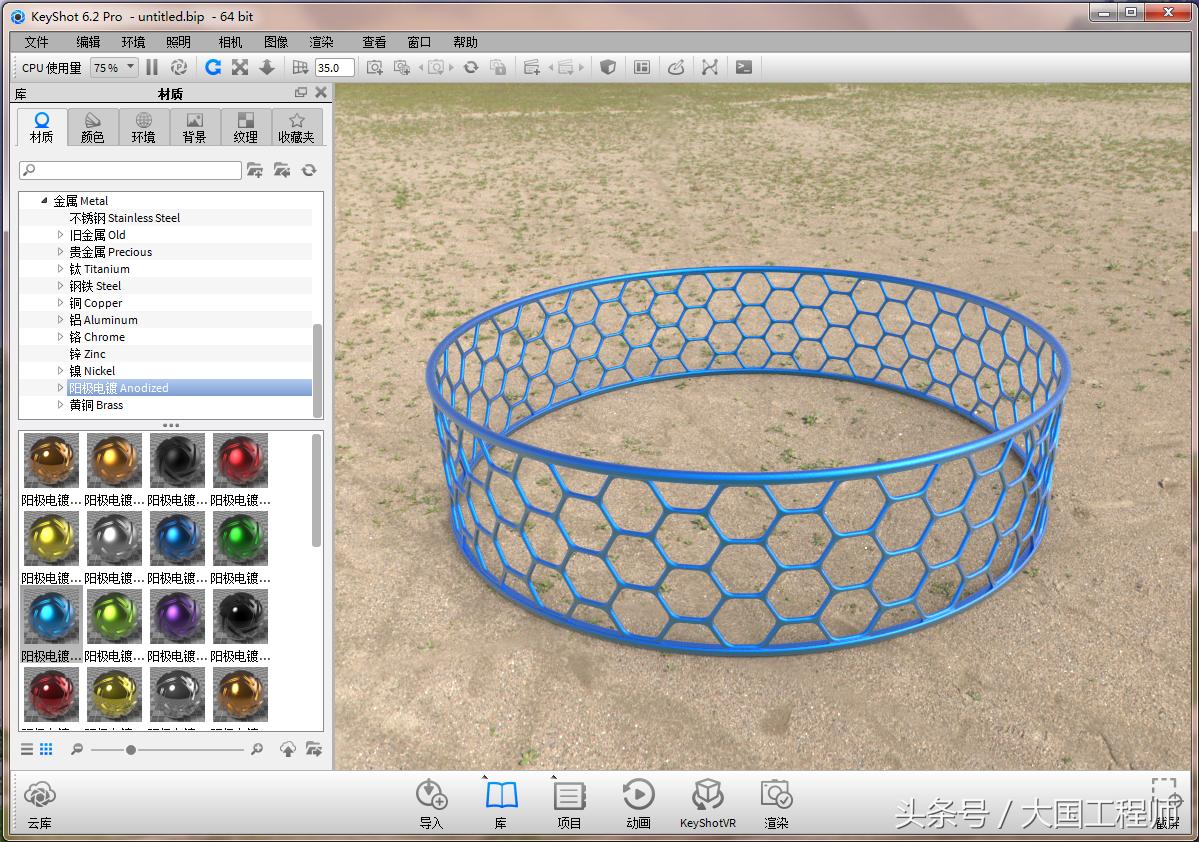This screenshot has height=842, width=1199.
Task: Collapse the 金属 Metal tree node
Action: [44, 200]
